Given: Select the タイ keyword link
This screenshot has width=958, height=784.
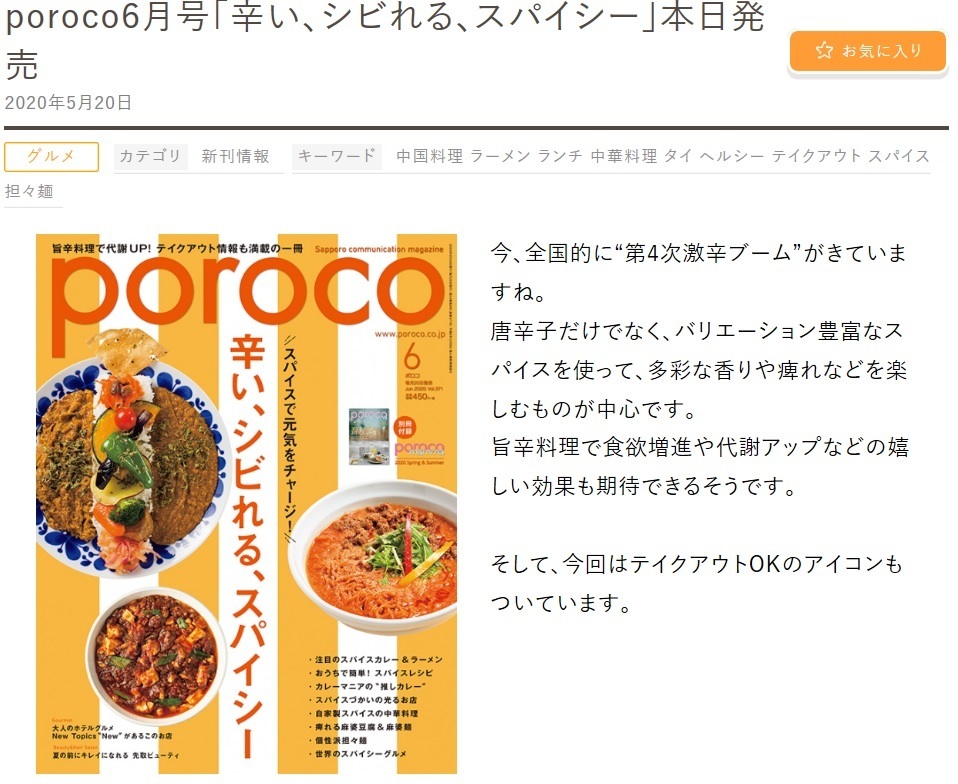Looking at the screenshot, I should click(x=678, y=156).
